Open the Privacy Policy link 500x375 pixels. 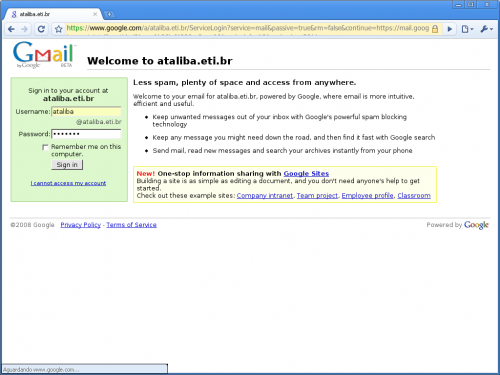pyautogui.click(x=81, y=225)
